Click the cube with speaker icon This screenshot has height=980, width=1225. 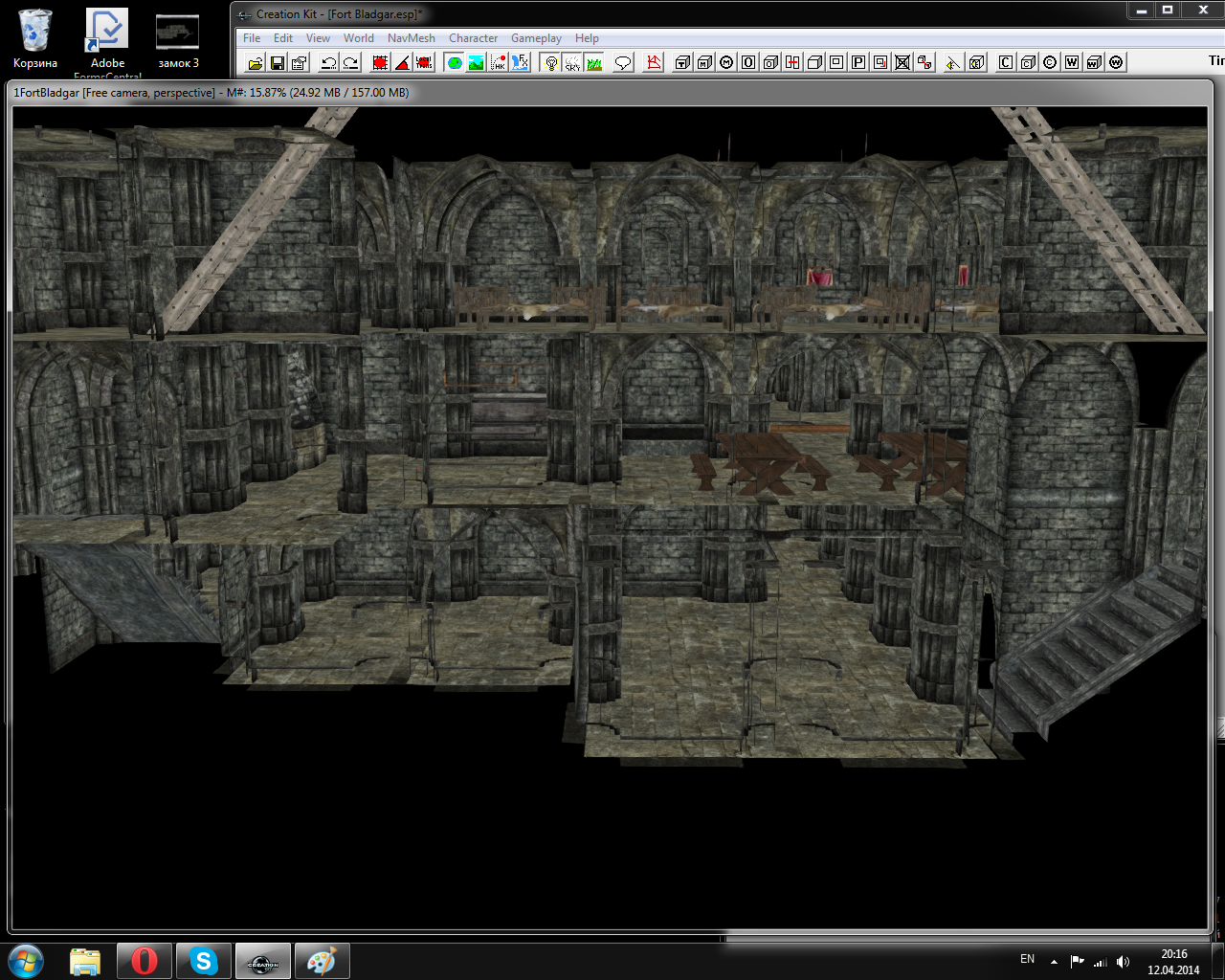coord(975,62)
